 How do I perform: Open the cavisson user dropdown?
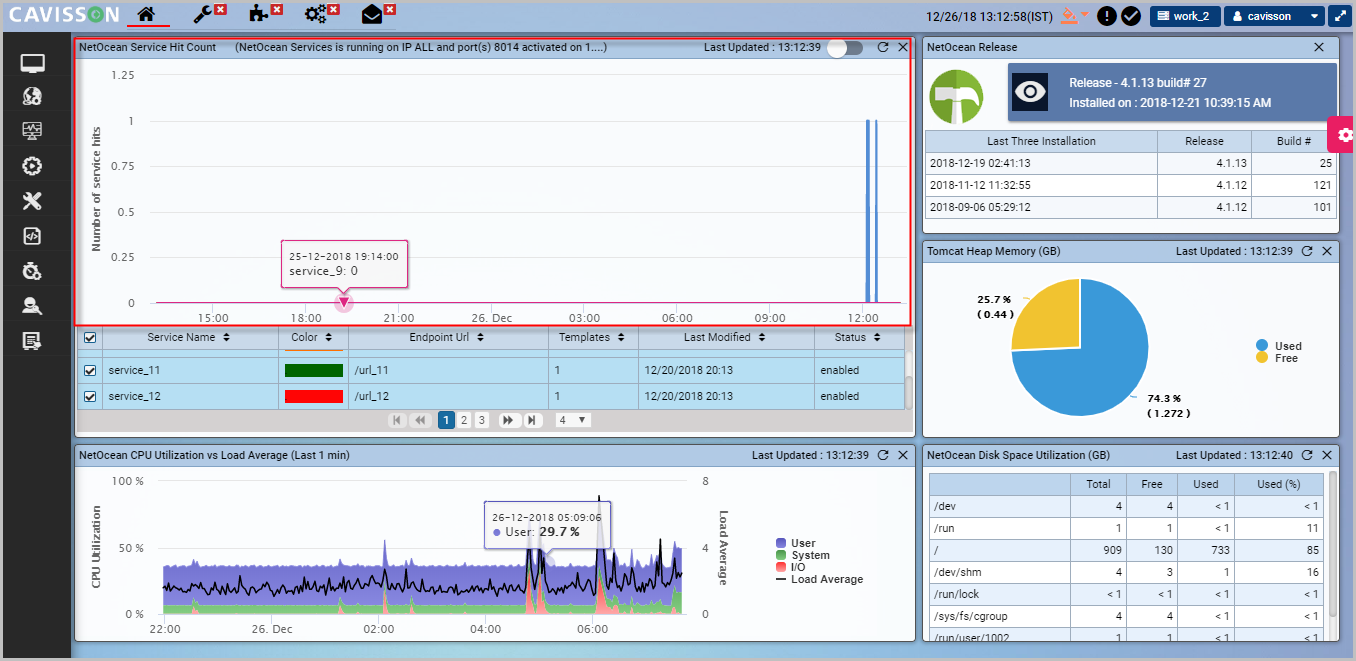coord(1272,16)
